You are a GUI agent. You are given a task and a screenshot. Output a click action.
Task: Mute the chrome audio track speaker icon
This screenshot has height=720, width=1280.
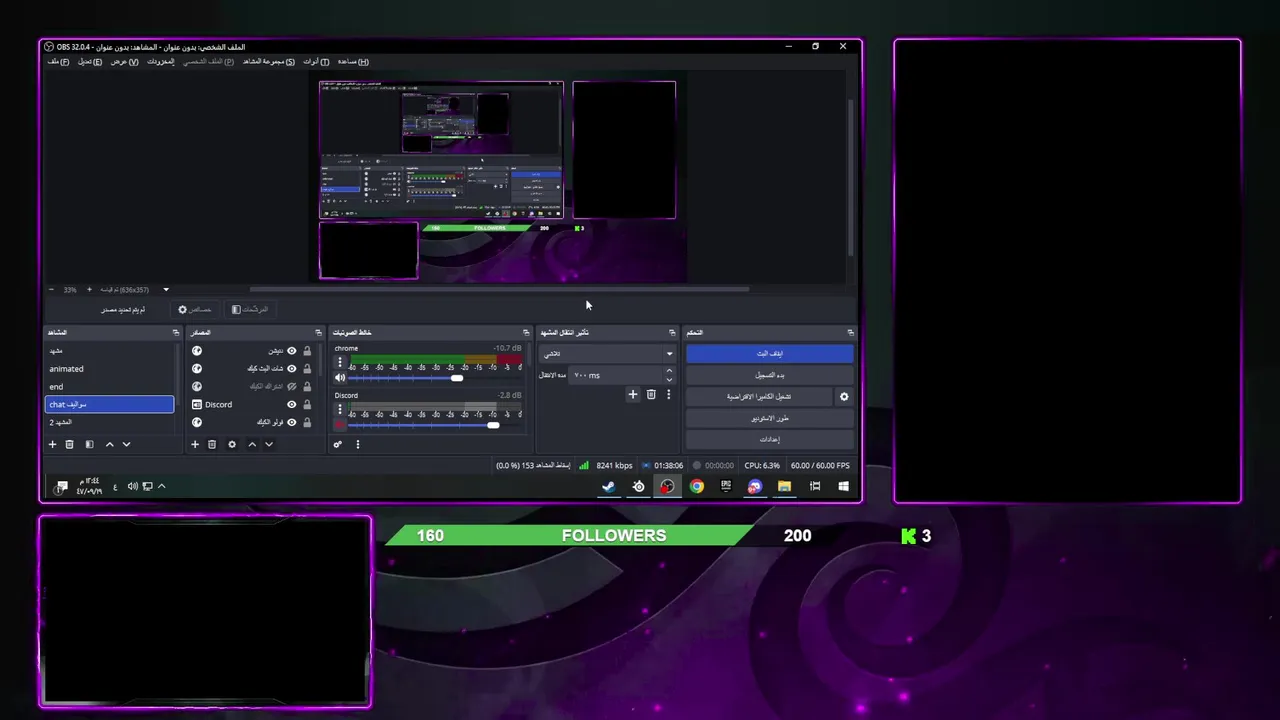tap(340, 378)
